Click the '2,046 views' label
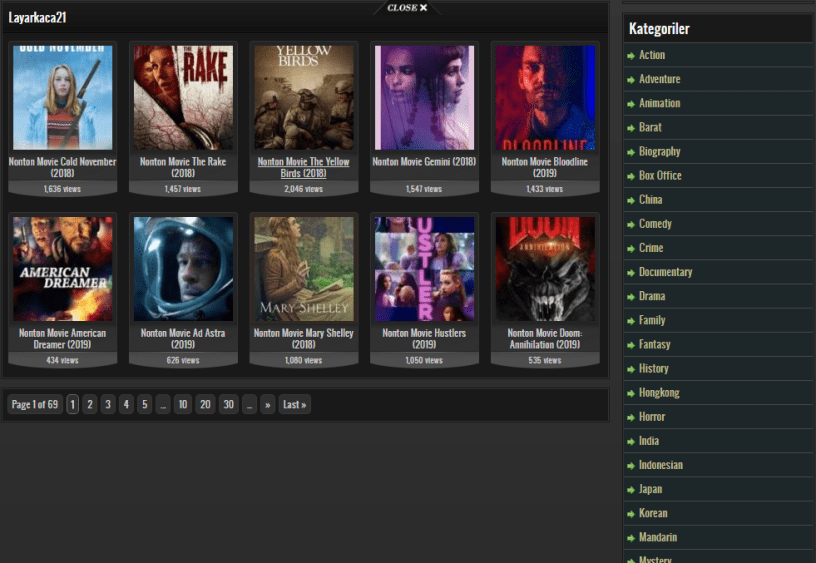The image size is (816, 563). (303, 189)
